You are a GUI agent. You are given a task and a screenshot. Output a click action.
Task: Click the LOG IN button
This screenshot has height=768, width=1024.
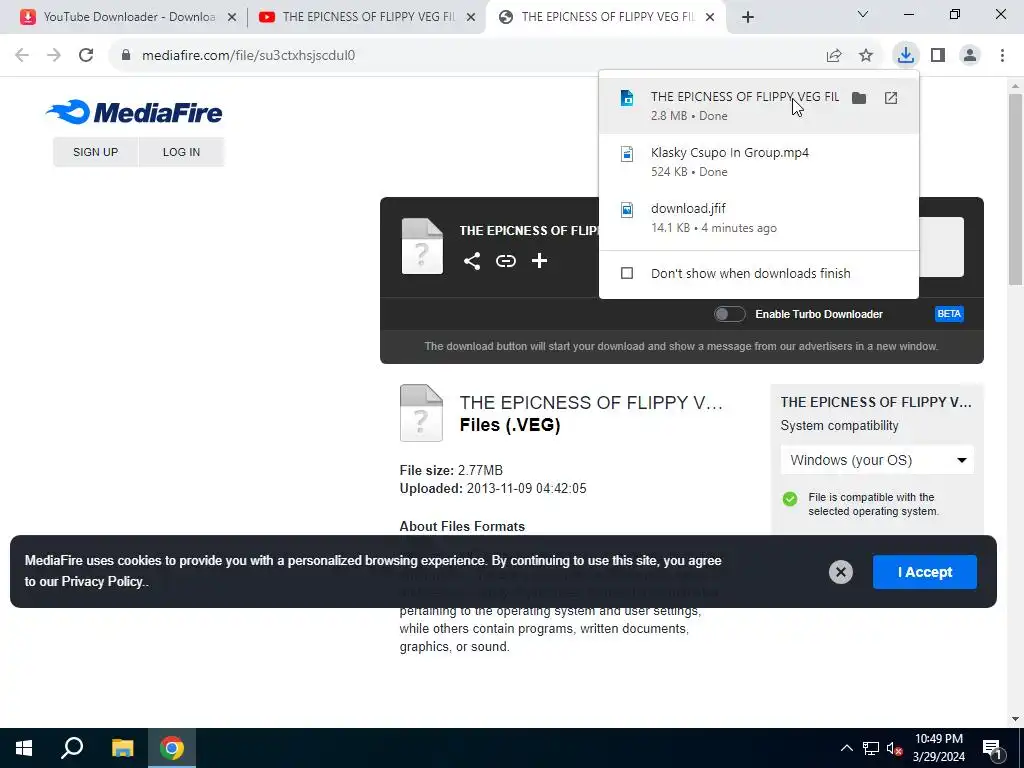point(182,152)
